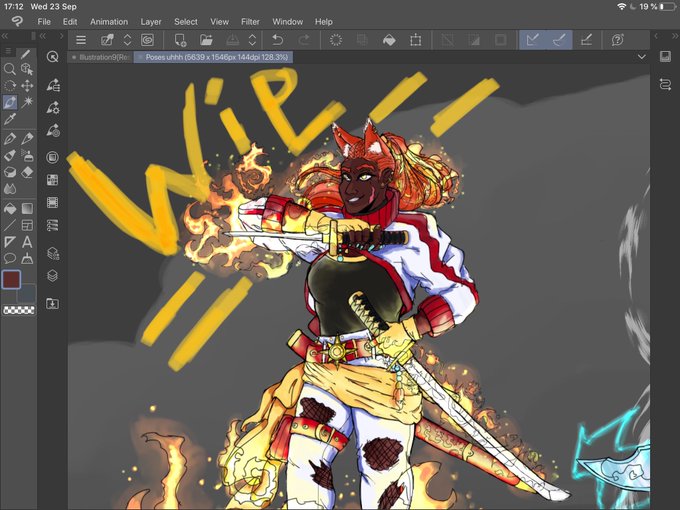Click the Scale/Rotate transform icon
Screen dimensions: 680x510
[415, 40]
